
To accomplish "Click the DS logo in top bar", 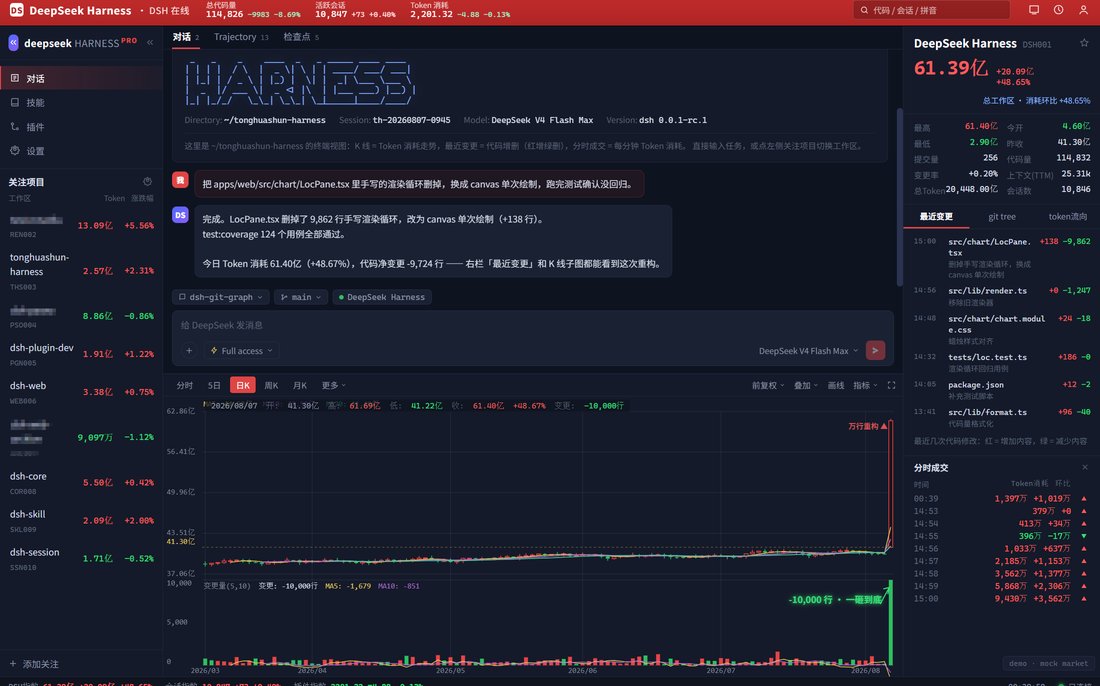I will [16, 11].
